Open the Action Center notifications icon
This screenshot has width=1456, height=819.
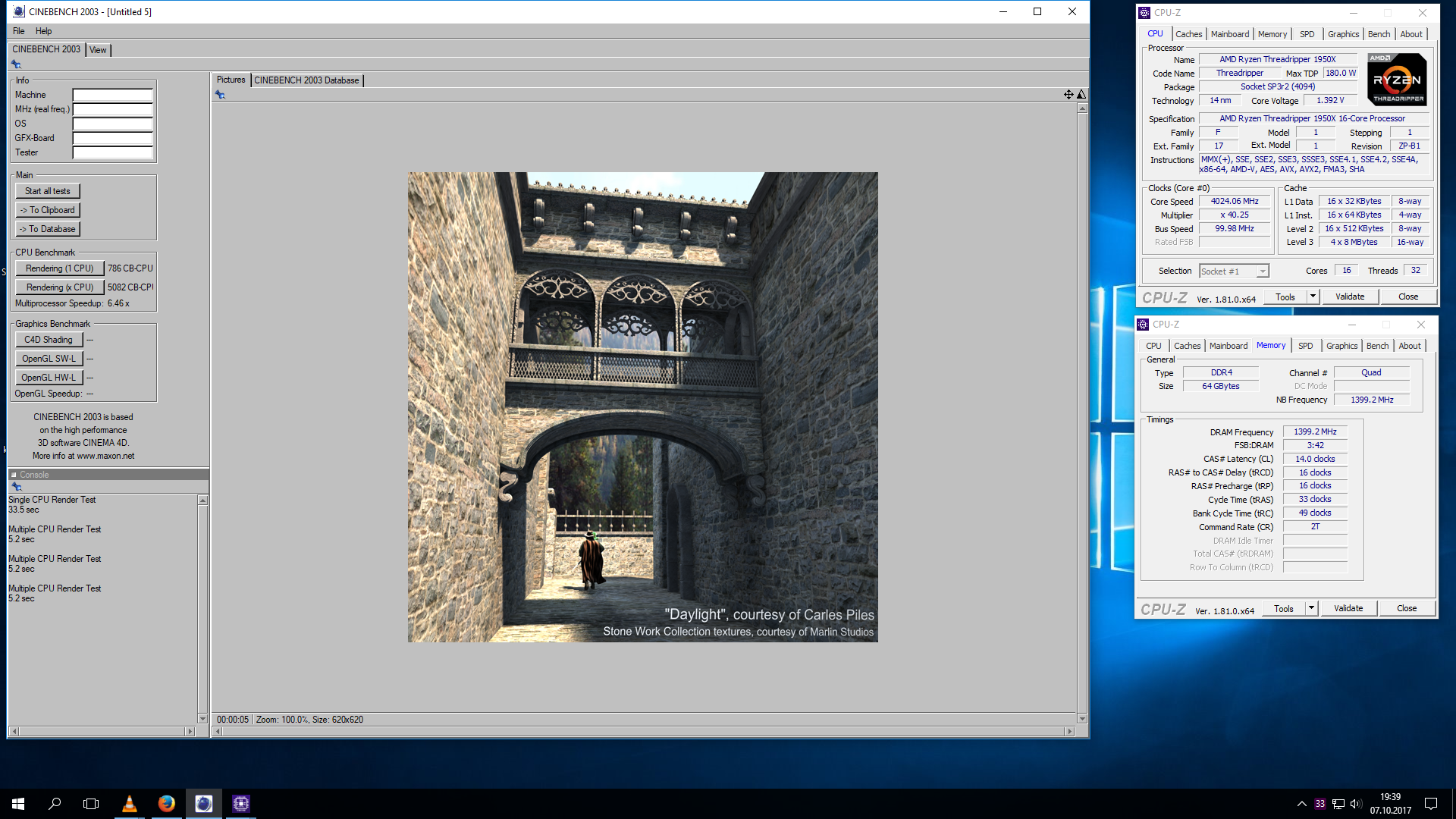point(1431,804)
